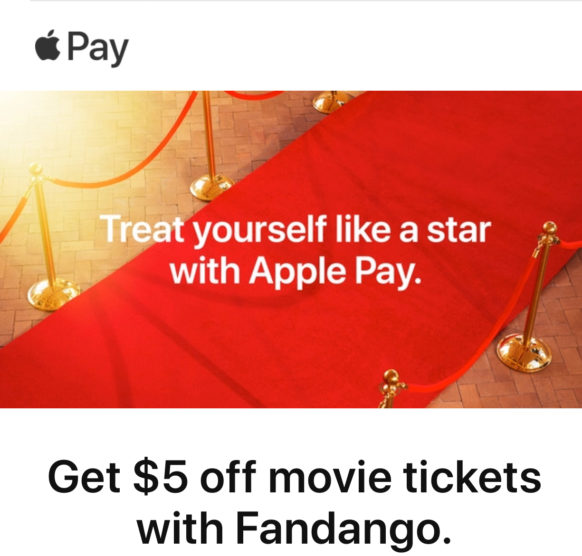This screenshot has width=582, height=556.
Task: Click the "Get $5 off movie tickets" headline
Action: click(294, 477)
